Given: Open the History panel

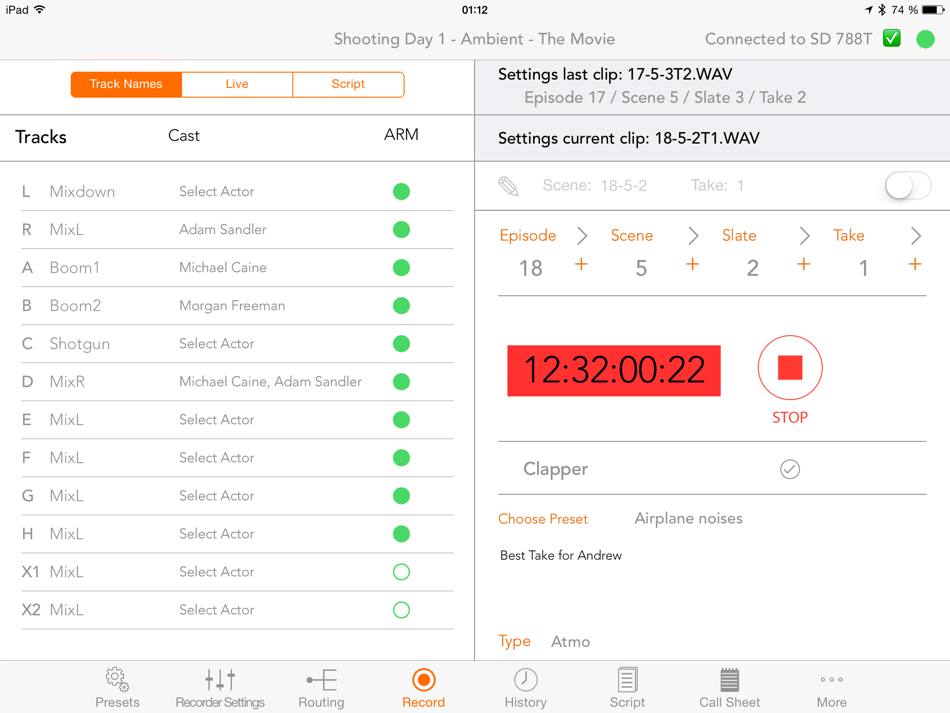Looking at the screenshot, I should (x=525, y=688).
